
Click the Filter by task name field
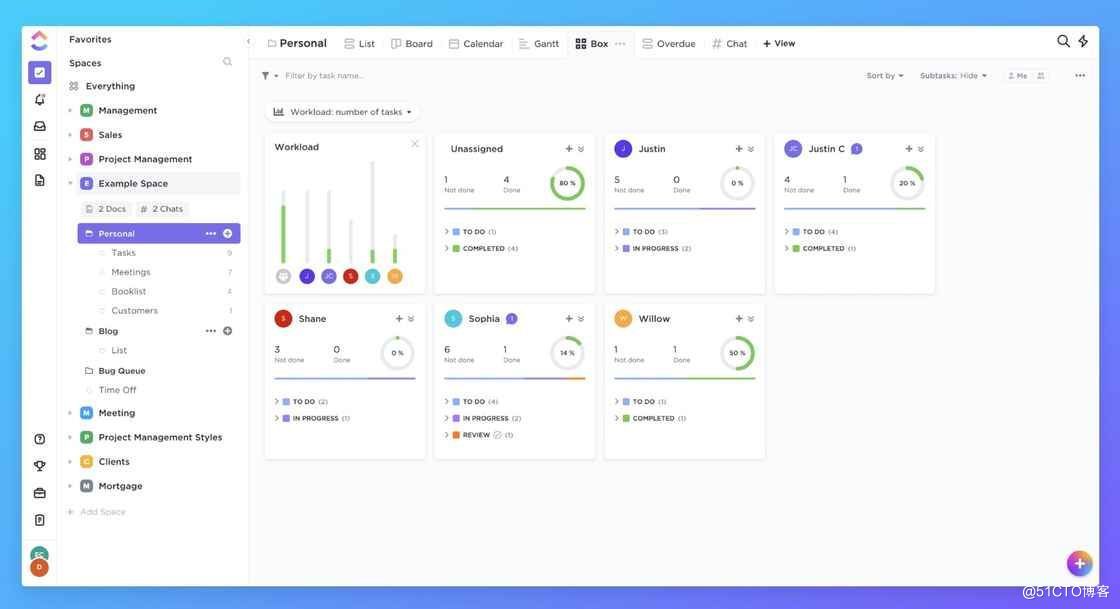coord(325,76)
